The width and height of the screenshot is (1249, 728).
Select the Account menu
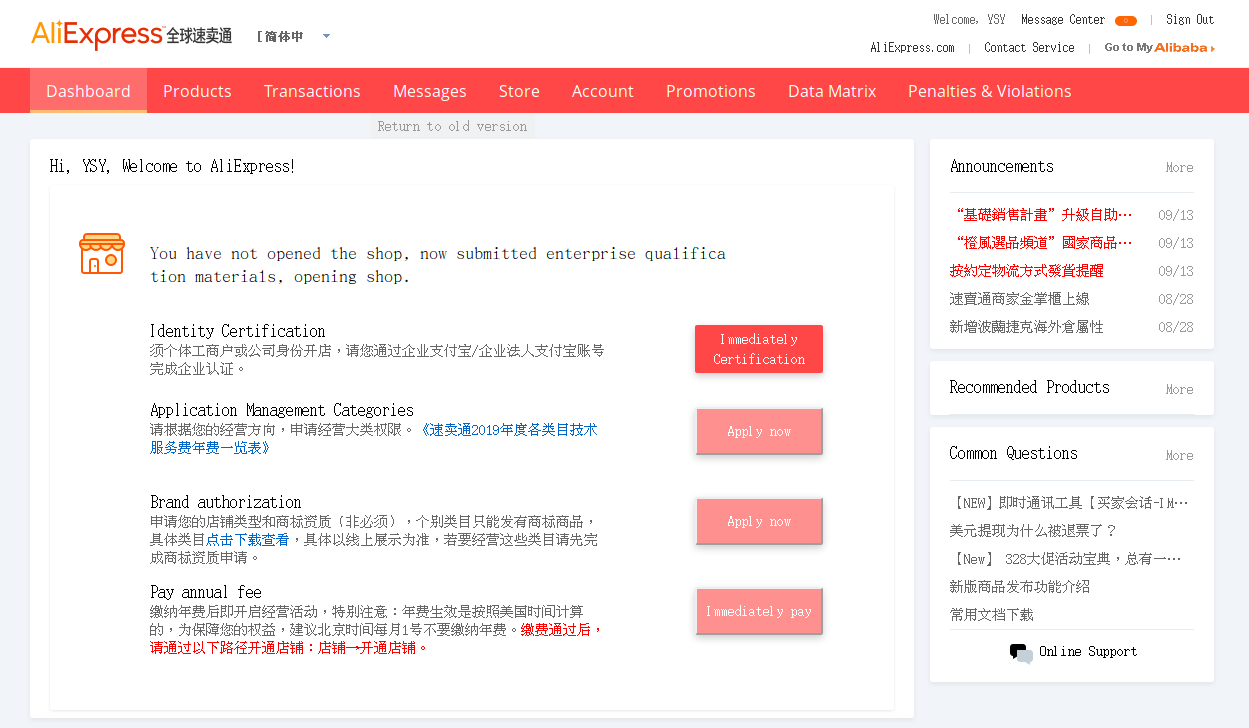602,91
